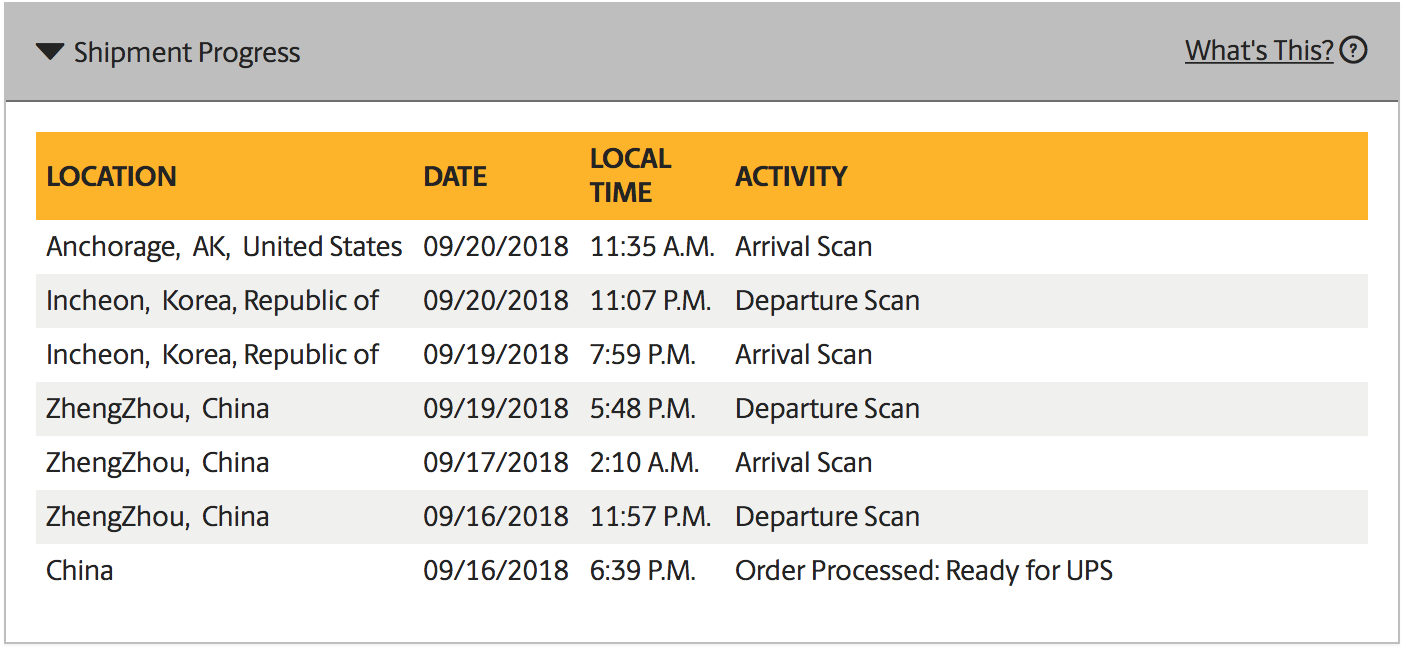Click the DATE column header
Screen dimensions: 1406x650
click(x=455, y=177)
